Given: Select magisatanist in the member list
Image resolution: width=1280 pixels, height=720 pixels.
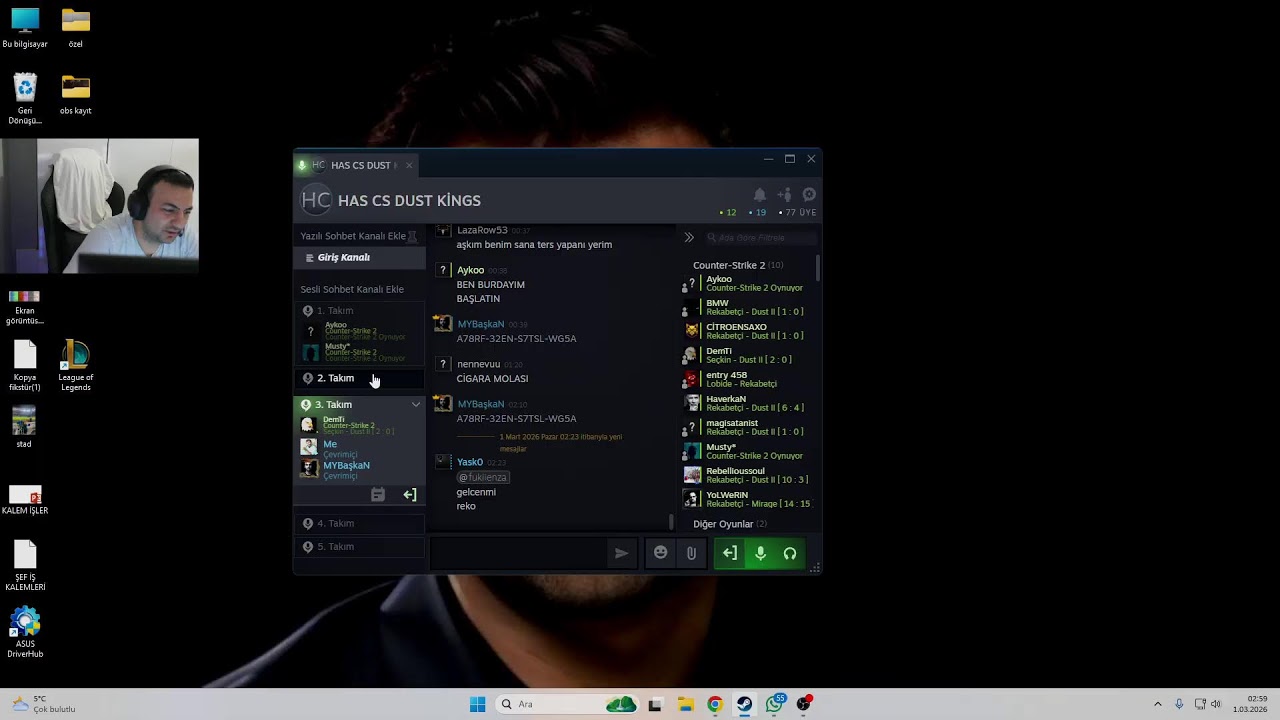Looking at the screenshot, I should tap(750, 427).
